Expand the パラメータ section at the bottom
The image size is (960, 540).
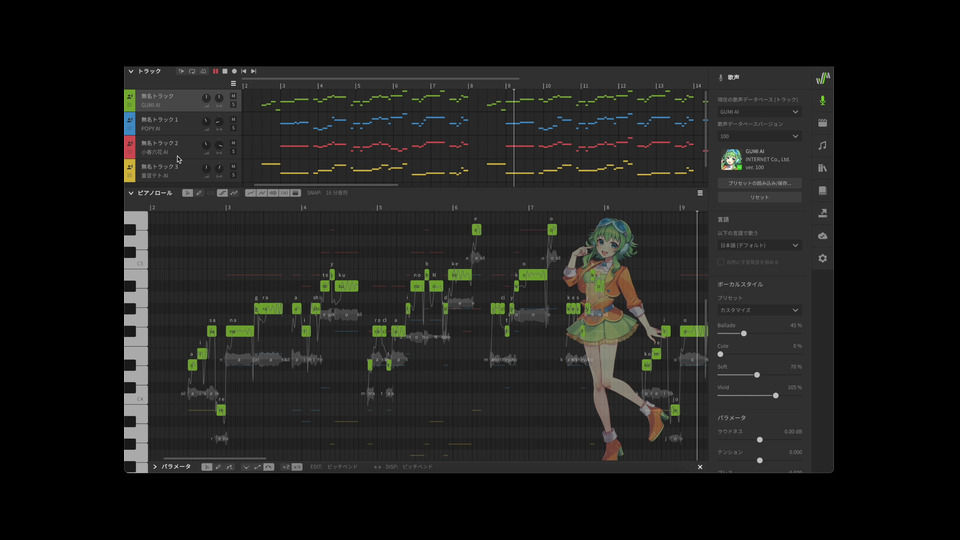(155, 467)
